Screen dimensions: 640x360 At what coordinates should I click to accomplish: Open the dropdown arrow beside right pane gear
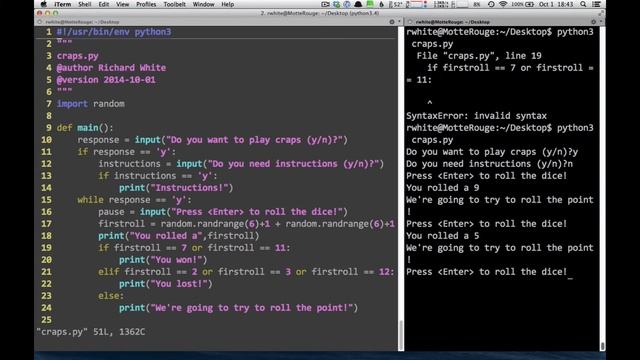(x=601, y=21)
